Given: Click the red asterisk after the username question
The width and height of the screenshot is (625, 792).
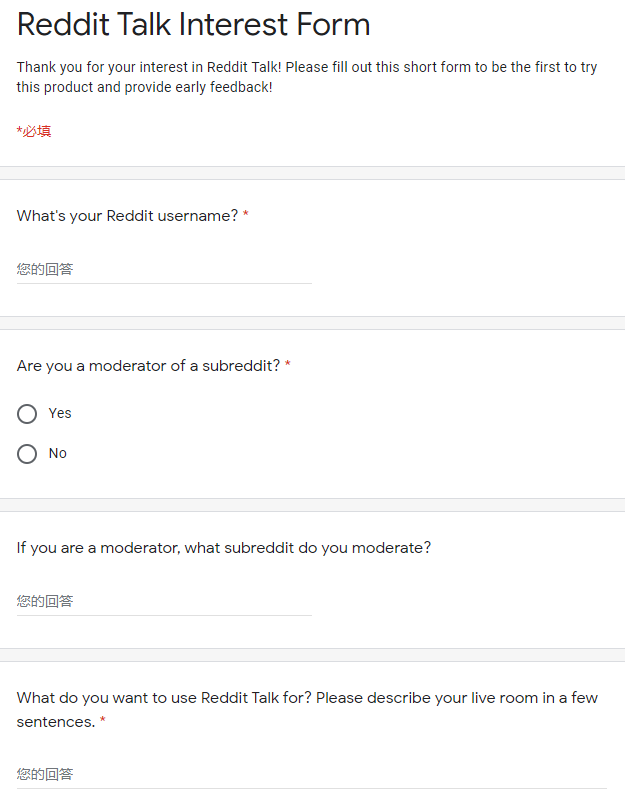Looking at the screenshot, I should pyautogui.click(x=246, y=216).
